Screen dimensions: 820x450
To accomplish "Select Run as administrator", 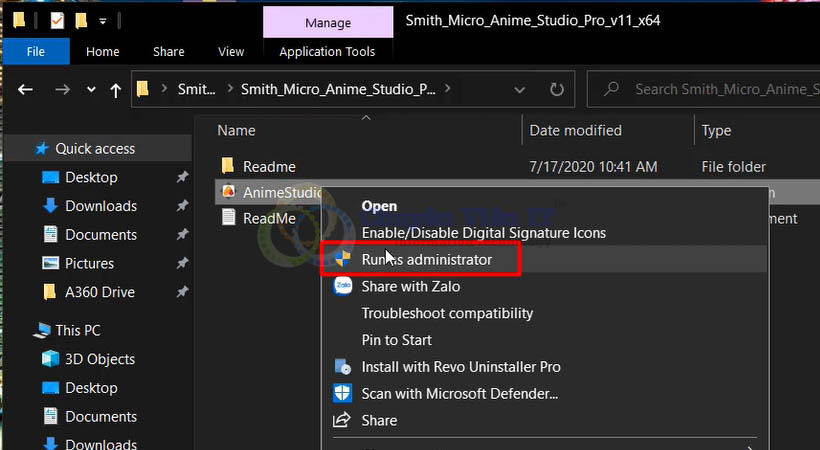I will tap(426, 259).
